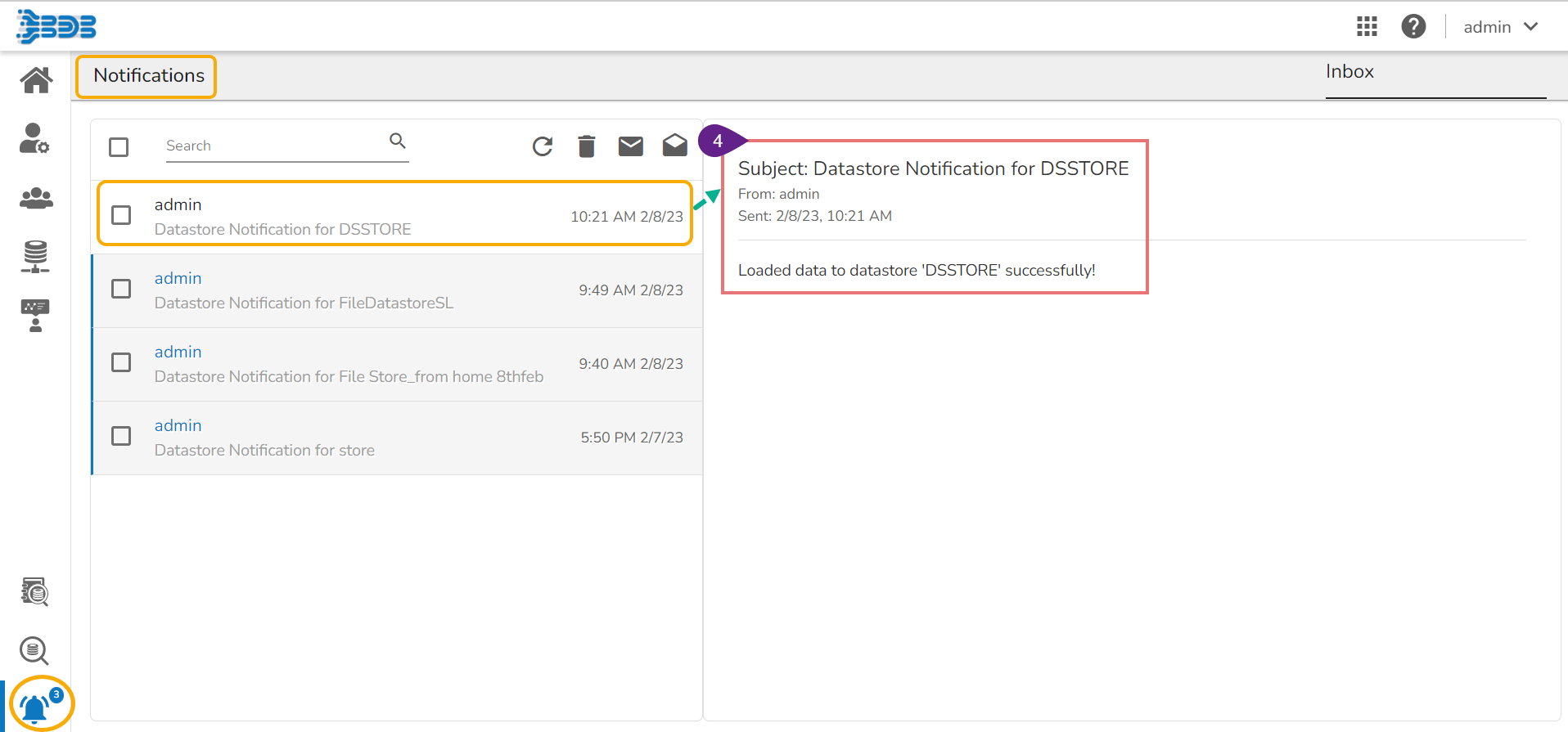The width and height of the screenshot is (1568, 732).
Task: Click the Home icon in sidebar
Action: (x=36, y=80)
